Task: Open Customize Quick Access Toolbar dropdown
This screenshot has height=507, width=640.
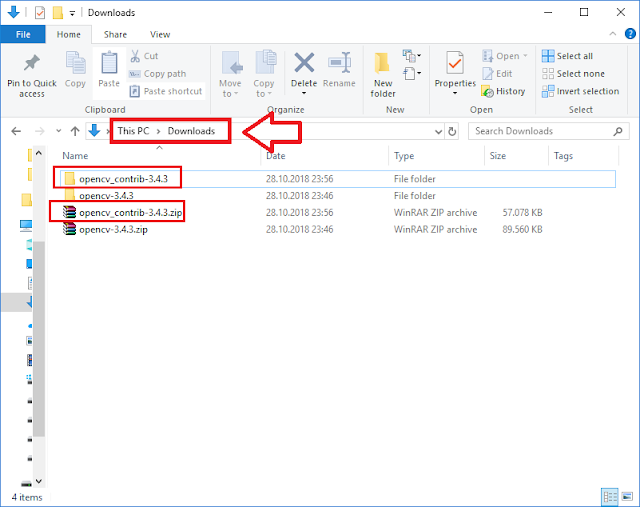Action: (x=72, y=13)
